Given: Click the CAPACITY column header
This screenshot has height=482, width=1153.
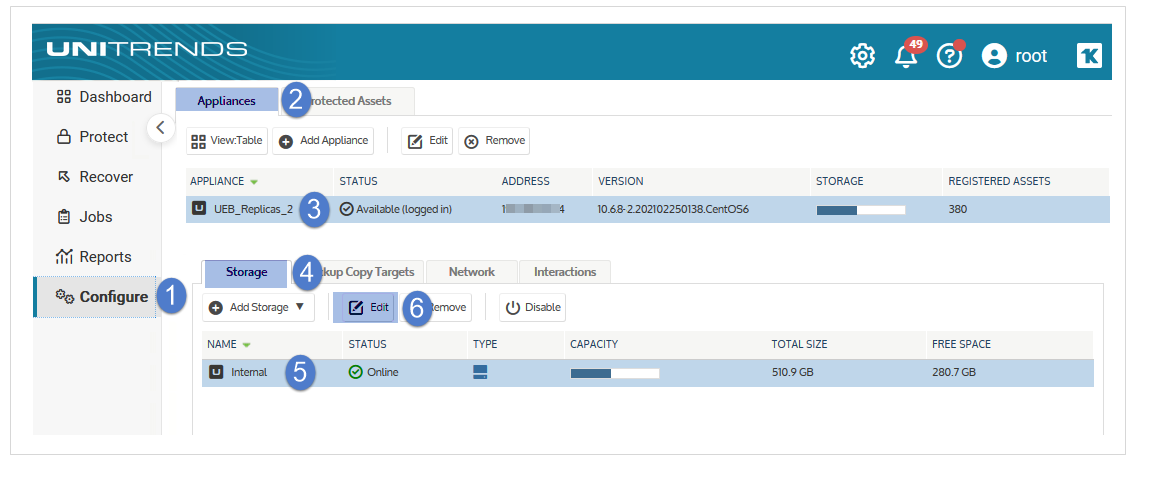Looking at the screenshot, I should click(593, 344).
